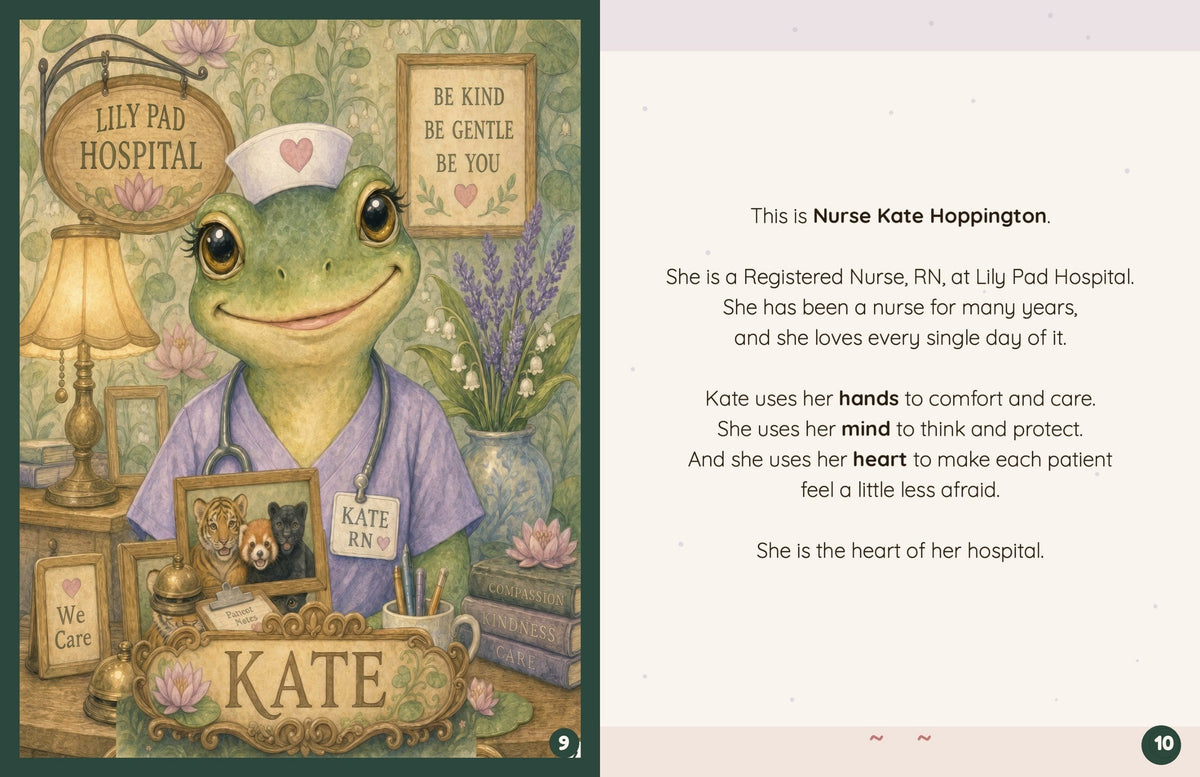Image resolution: width=1200 pixels, height=777 pixels.
Task: Click the line 'feel a little less afraid.'
Action: pyautogui.click(x=900, y=491)
